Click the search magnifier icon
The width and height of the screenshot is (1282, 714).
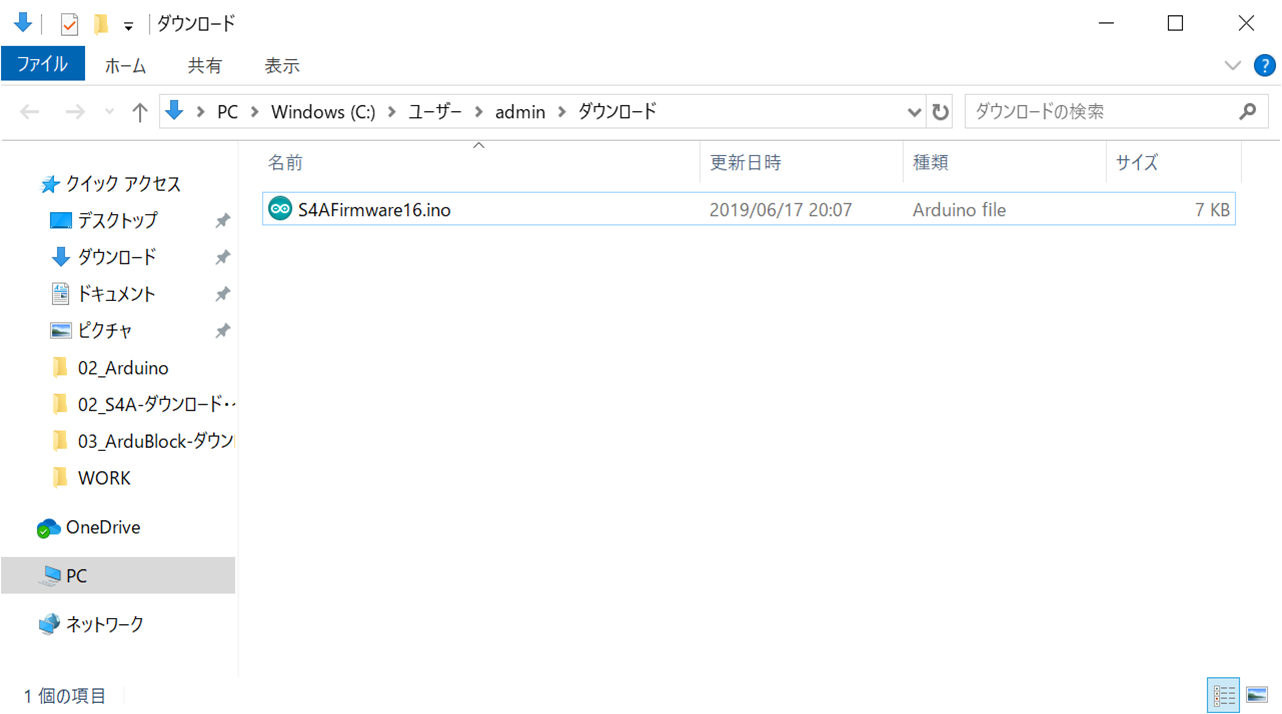(x=1247, y=111)
